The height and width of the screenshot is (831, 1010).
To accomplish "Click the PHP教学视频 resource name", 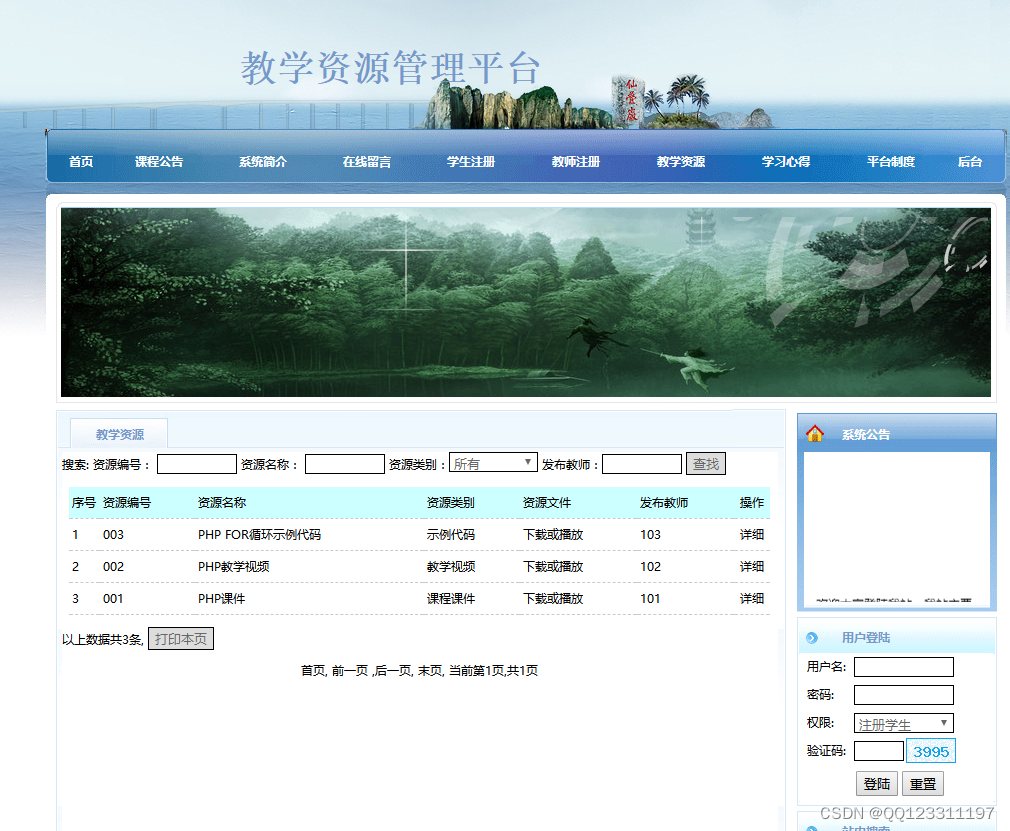I will click(x=234, y=567).
